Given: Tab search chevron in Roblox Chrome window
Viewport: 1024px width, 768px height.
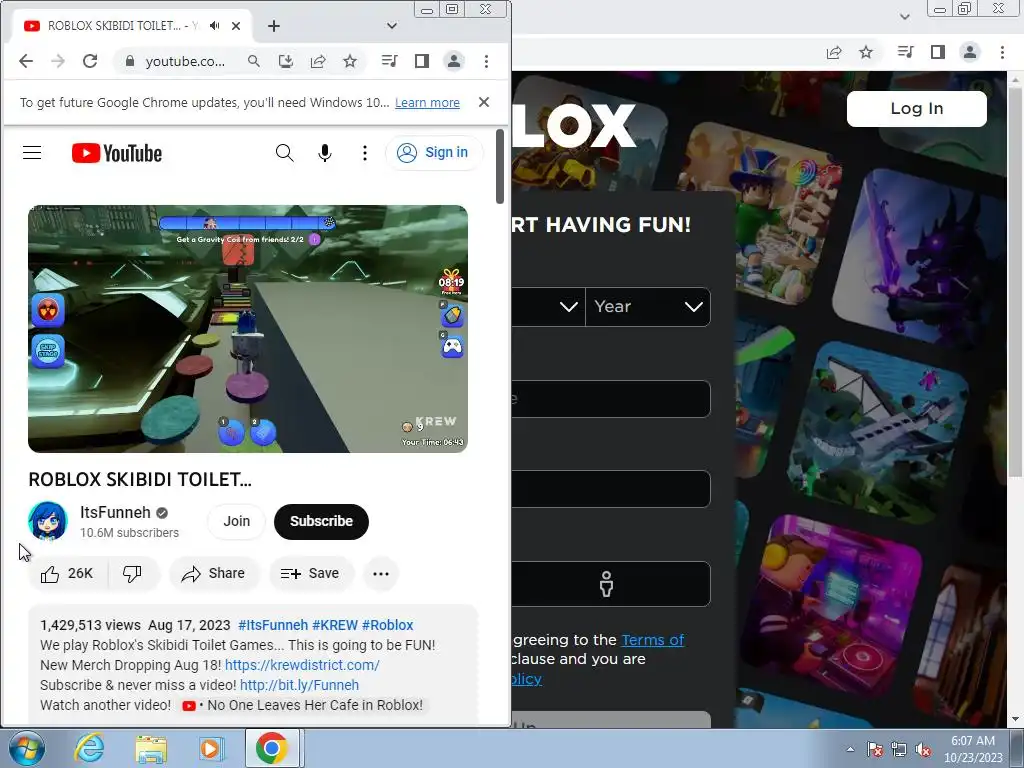Looking at the screenshot, I should coord(904,17).
